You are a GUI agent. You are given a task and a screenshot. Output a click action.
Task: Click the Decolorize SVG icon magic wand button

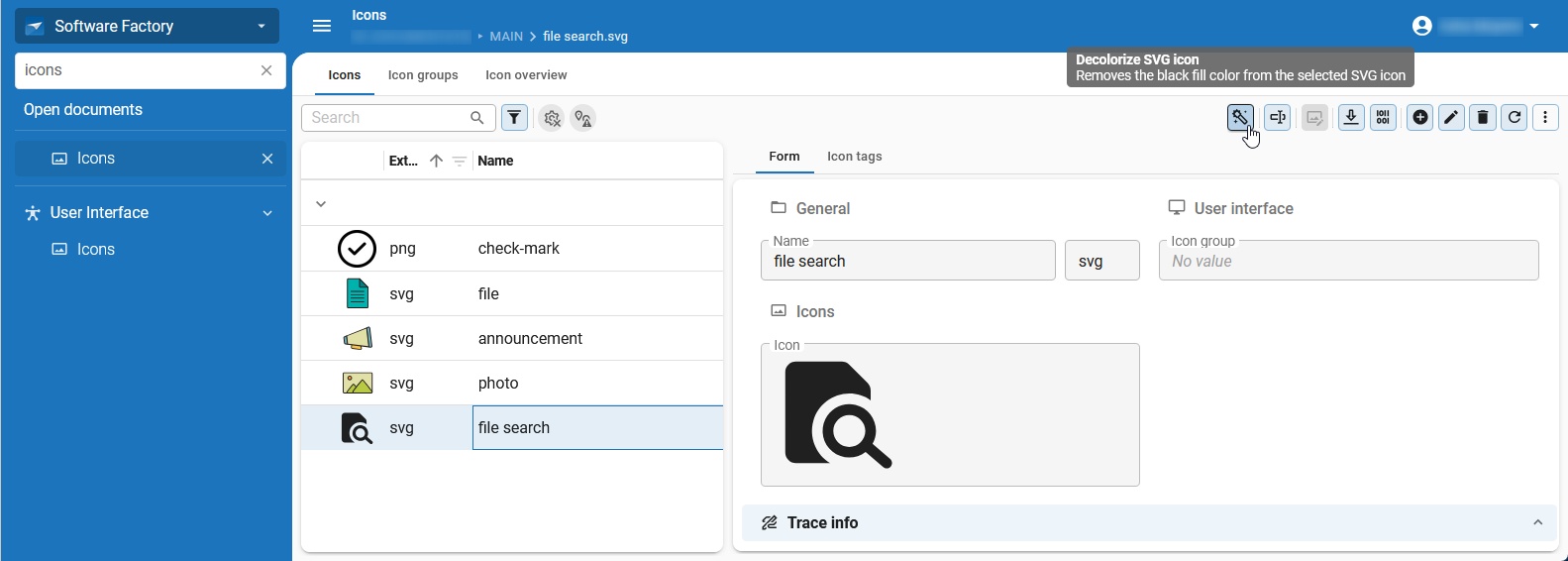tap(1239, 118)
